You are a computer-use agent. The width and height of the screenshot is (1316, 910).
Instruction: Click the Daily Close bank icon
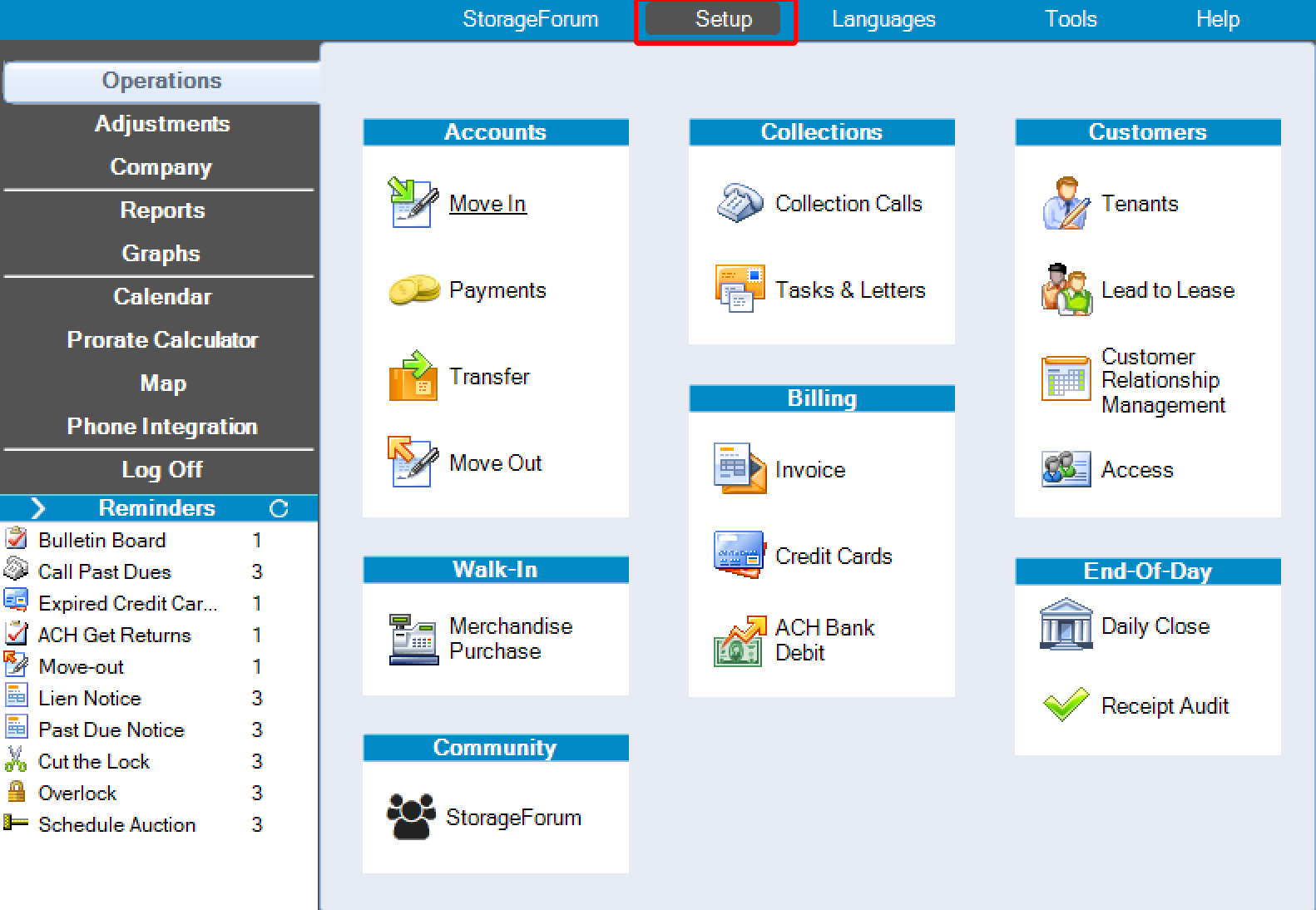(1066, 624)
